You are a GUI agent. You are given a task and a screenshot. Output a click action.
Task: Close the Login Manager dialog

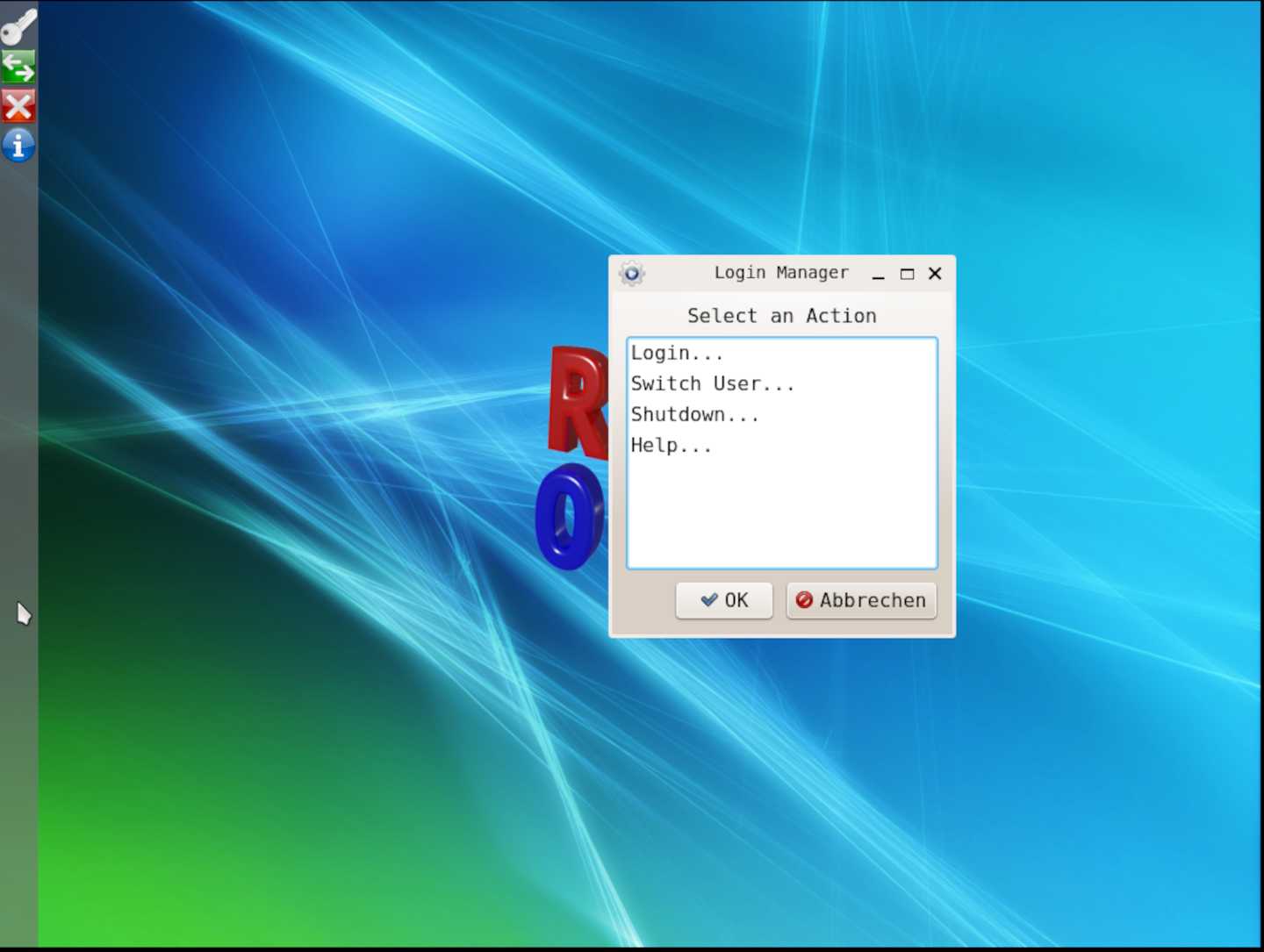coord(935,274)
